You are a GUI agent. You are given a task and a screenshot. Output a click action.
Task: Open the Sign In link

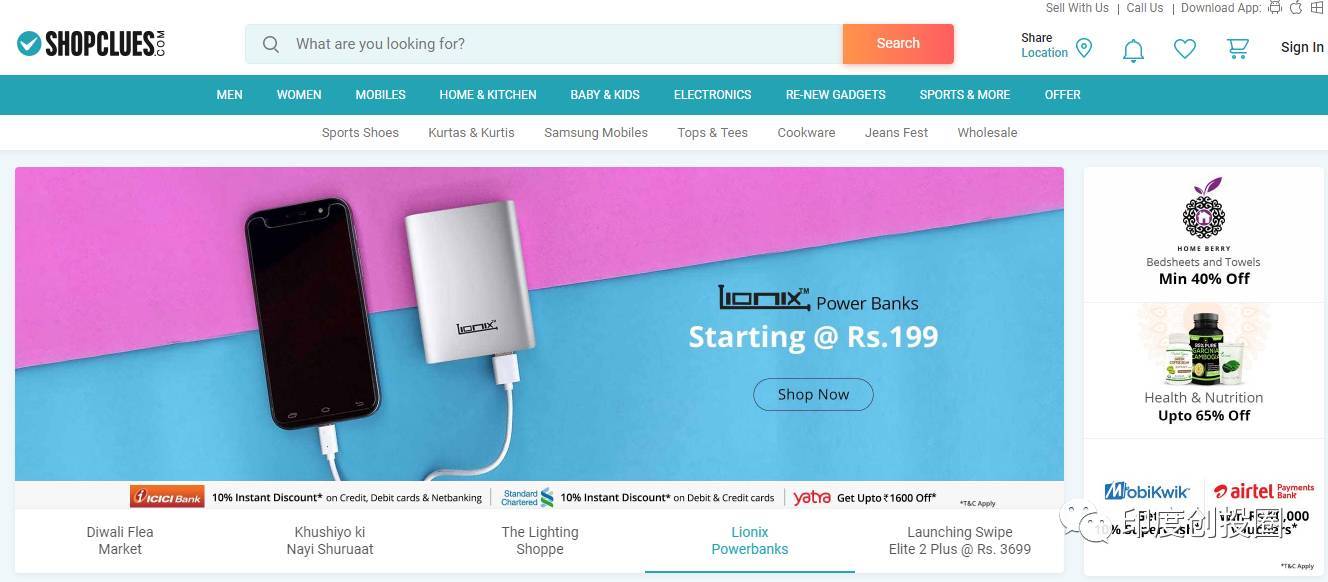pos(1302,47)
